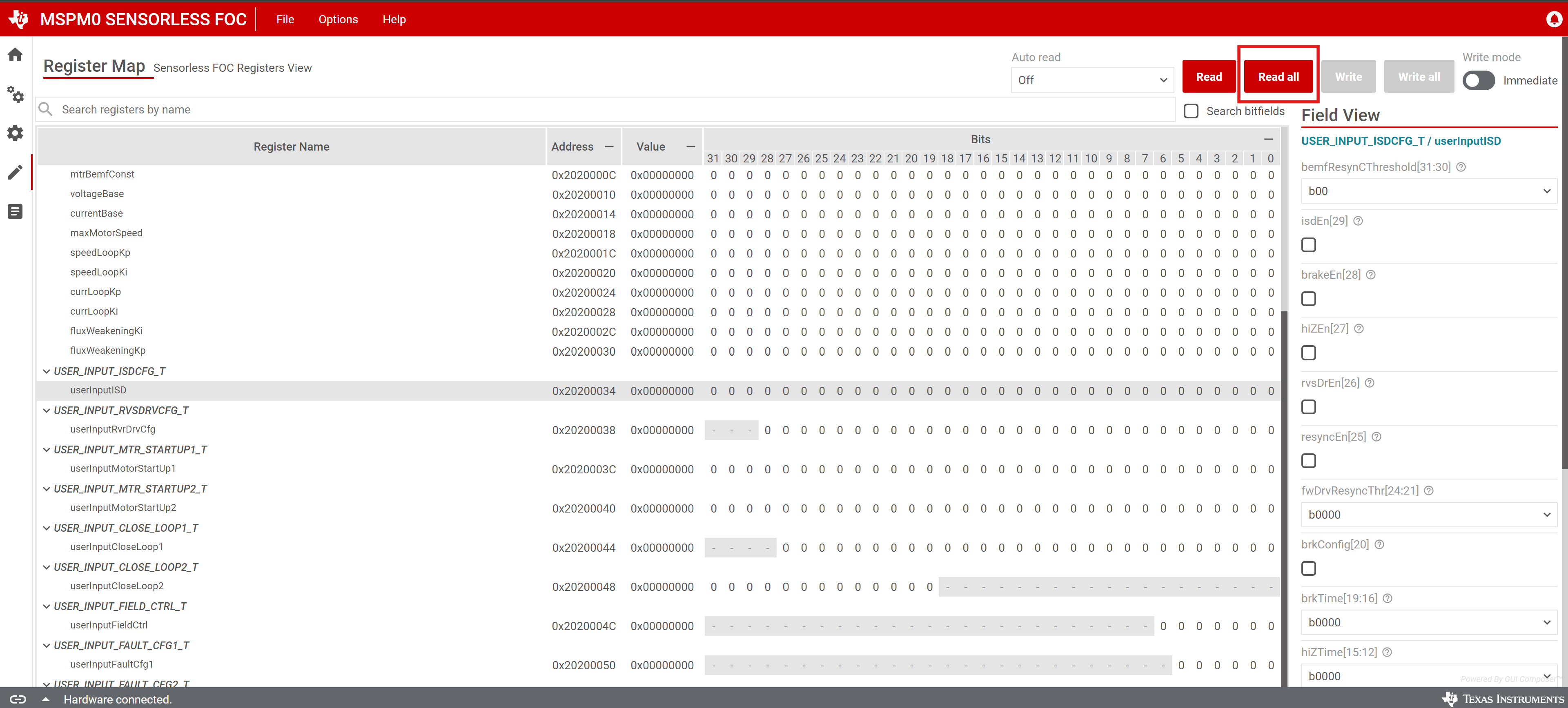Show help for brkTime[19:16] field
Image resolution: width=1568 pixels, height=708 pixels.
pyautogui.click(x=1387, y=598)
